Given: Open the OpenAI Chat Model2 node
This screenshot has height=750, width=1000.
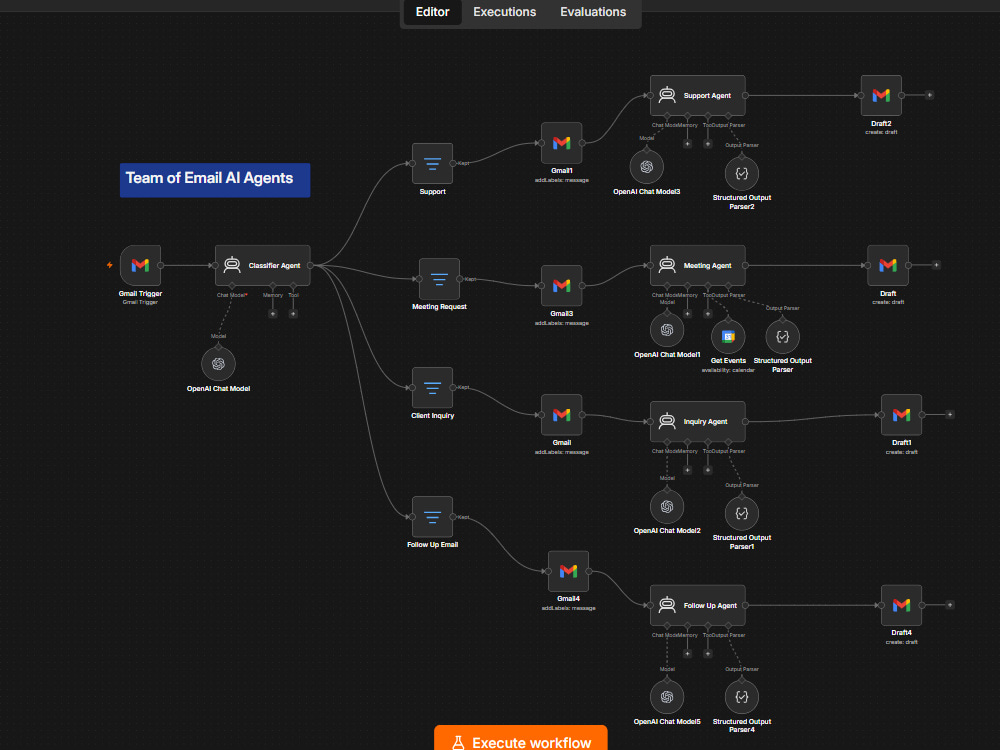Looking at the screenshot, I should click(x=667, y=506).
